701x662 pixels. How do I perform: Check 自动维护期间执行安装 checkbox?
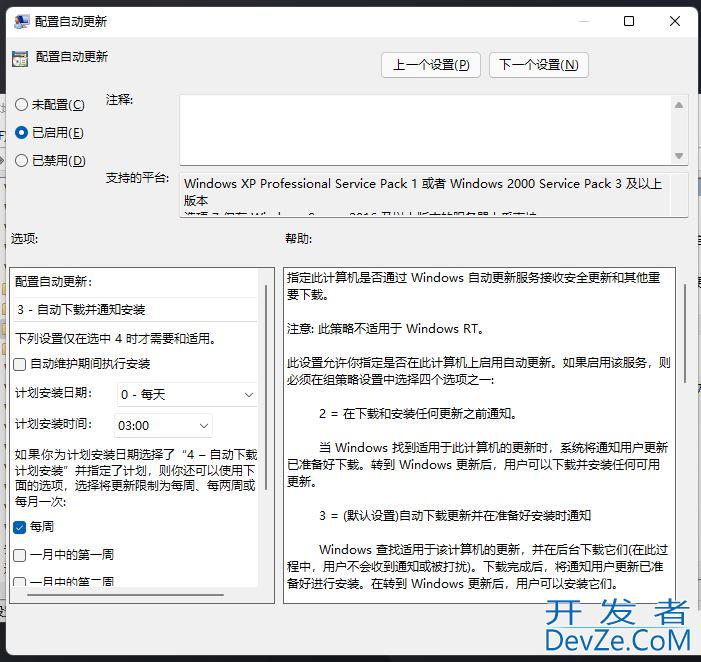[20, 364]
